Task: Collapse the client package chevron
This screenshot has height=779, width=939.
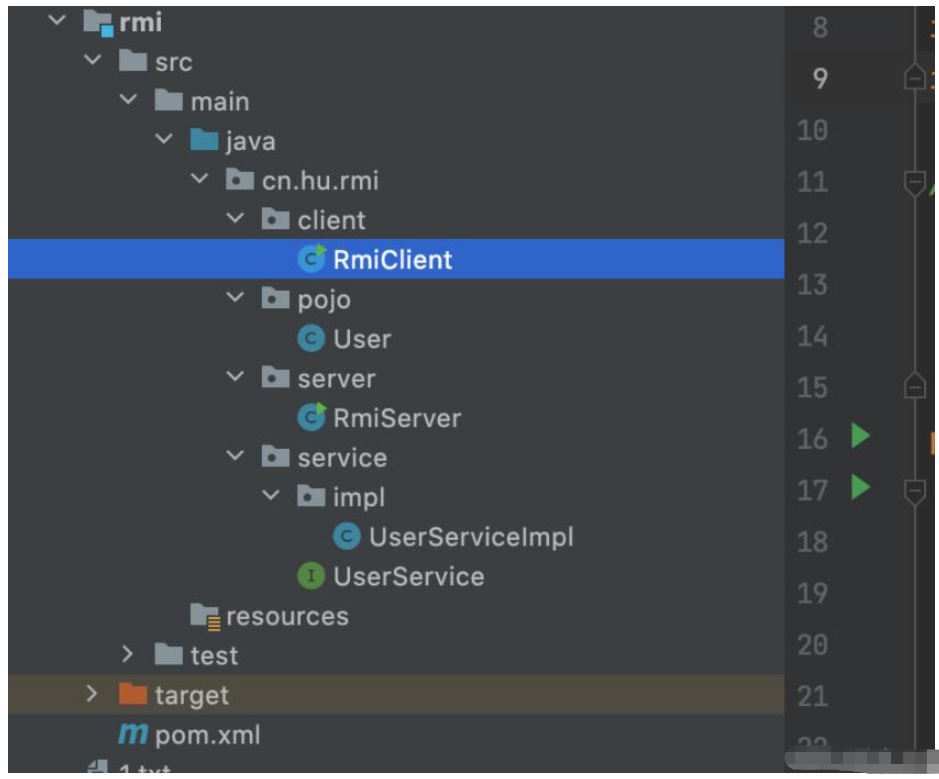Action: click(235, 219)
